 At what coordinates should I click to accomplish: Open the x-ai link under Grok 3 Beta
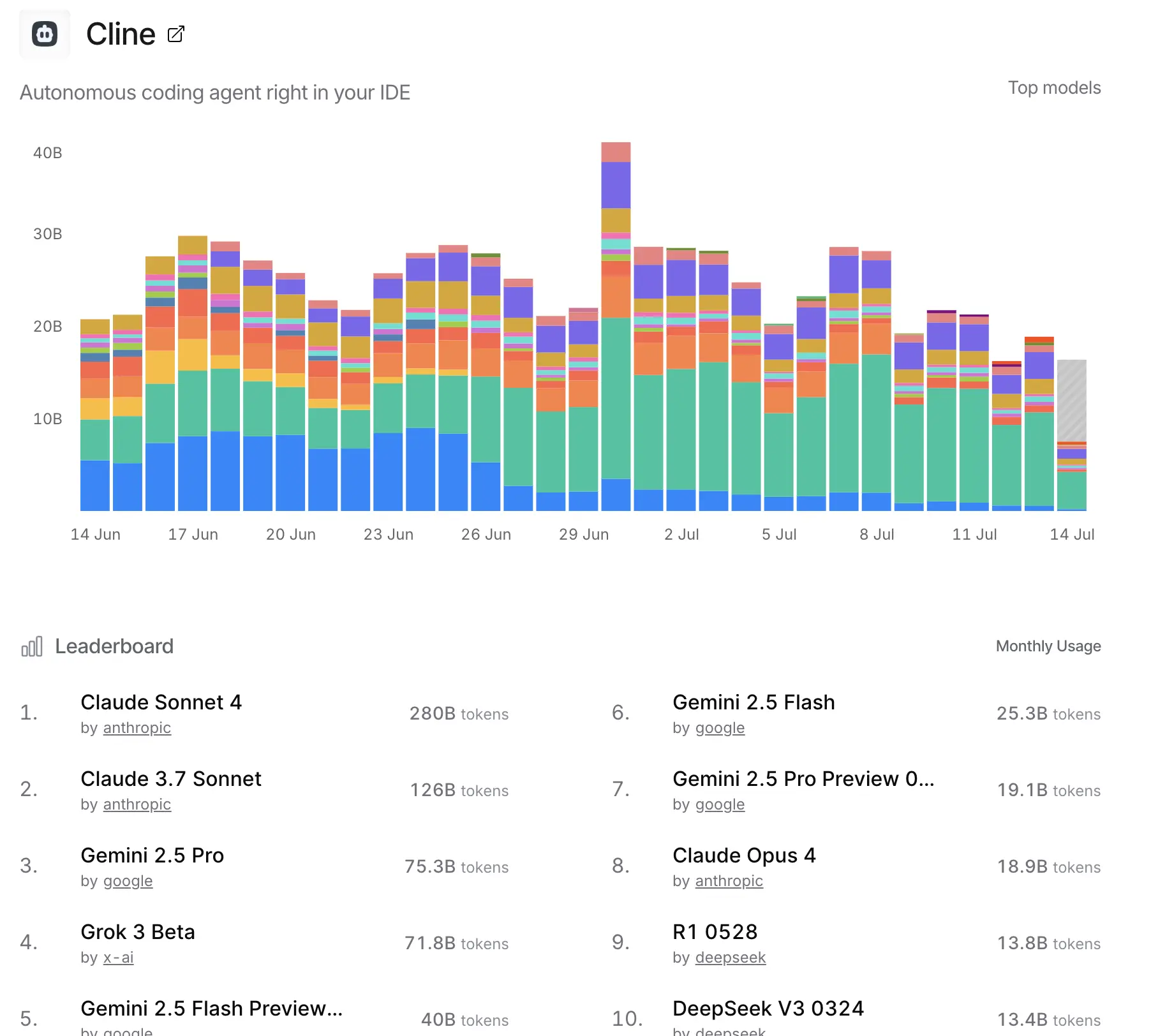pyautogui.click(x=119, y=958)
